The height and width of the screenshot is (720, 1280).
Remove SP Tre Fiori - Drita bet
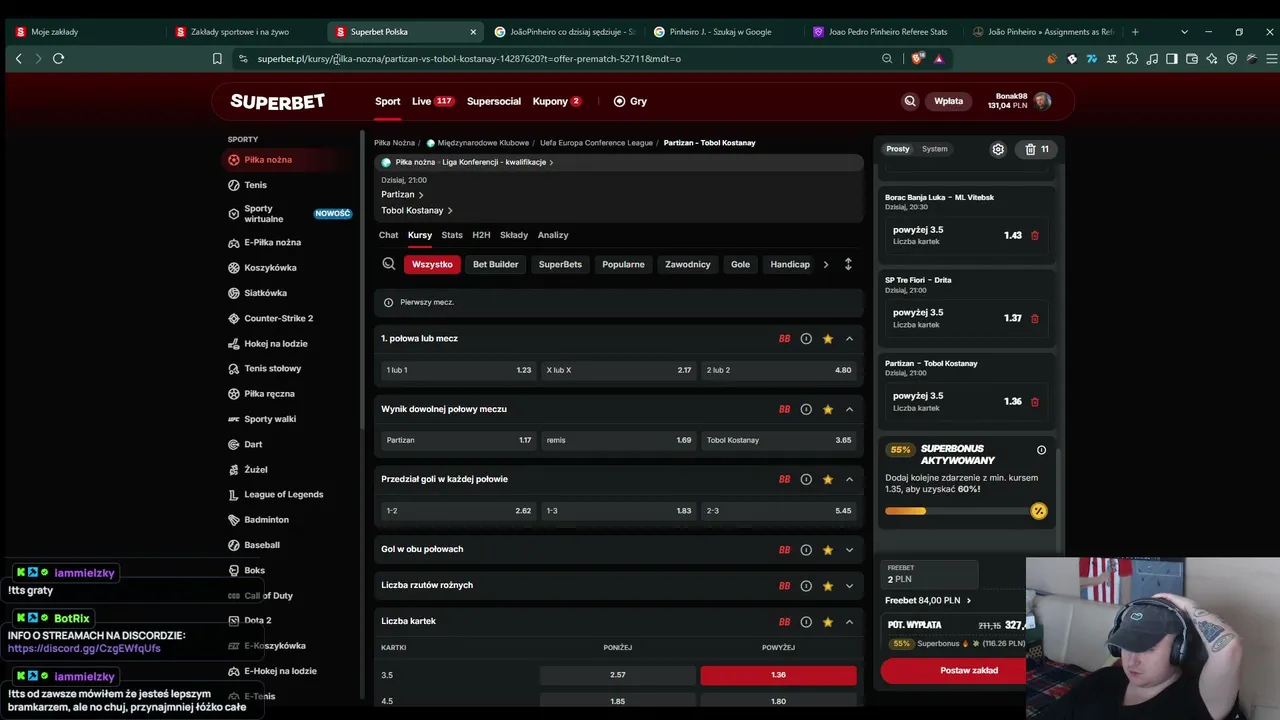click(1035, 319)
